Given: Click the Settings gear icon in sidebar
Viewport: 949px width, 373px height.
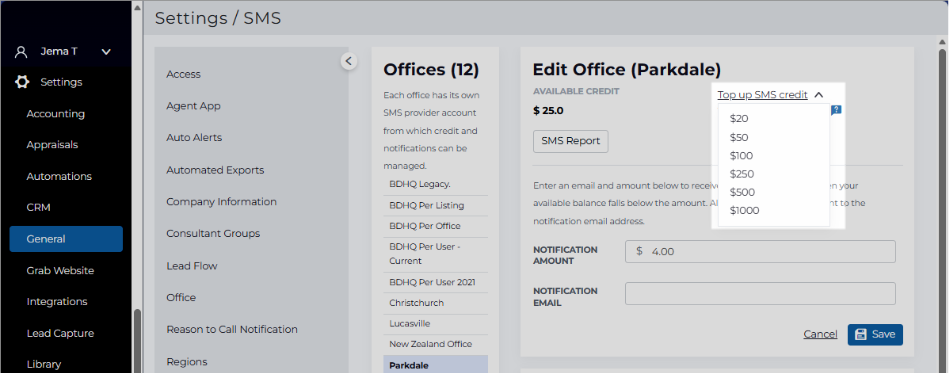Looking at the screenshot, I should (x=22, y=82).
